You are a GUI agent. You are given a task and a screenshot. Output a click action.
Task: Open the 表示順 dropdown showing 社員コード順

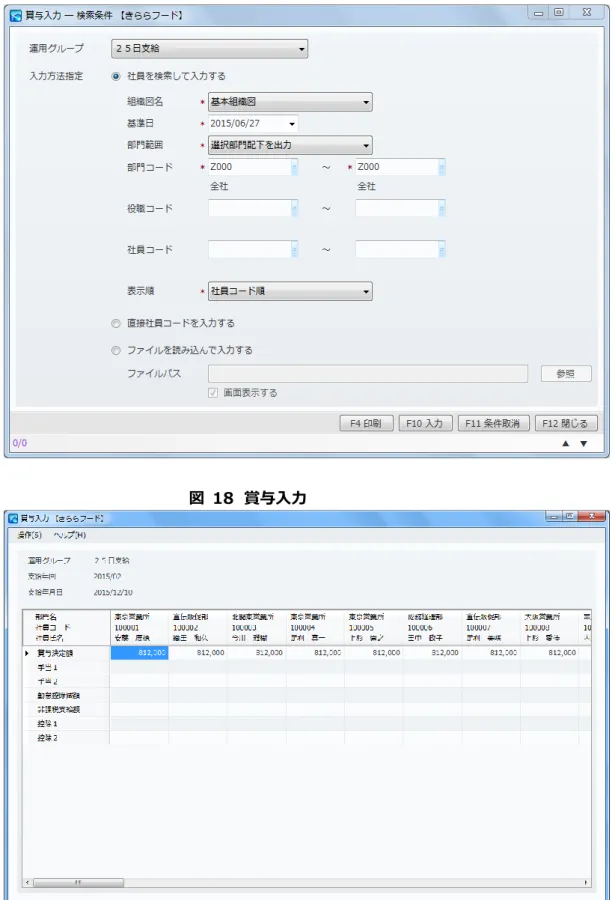pyautogui.click(x=290, y=291)
